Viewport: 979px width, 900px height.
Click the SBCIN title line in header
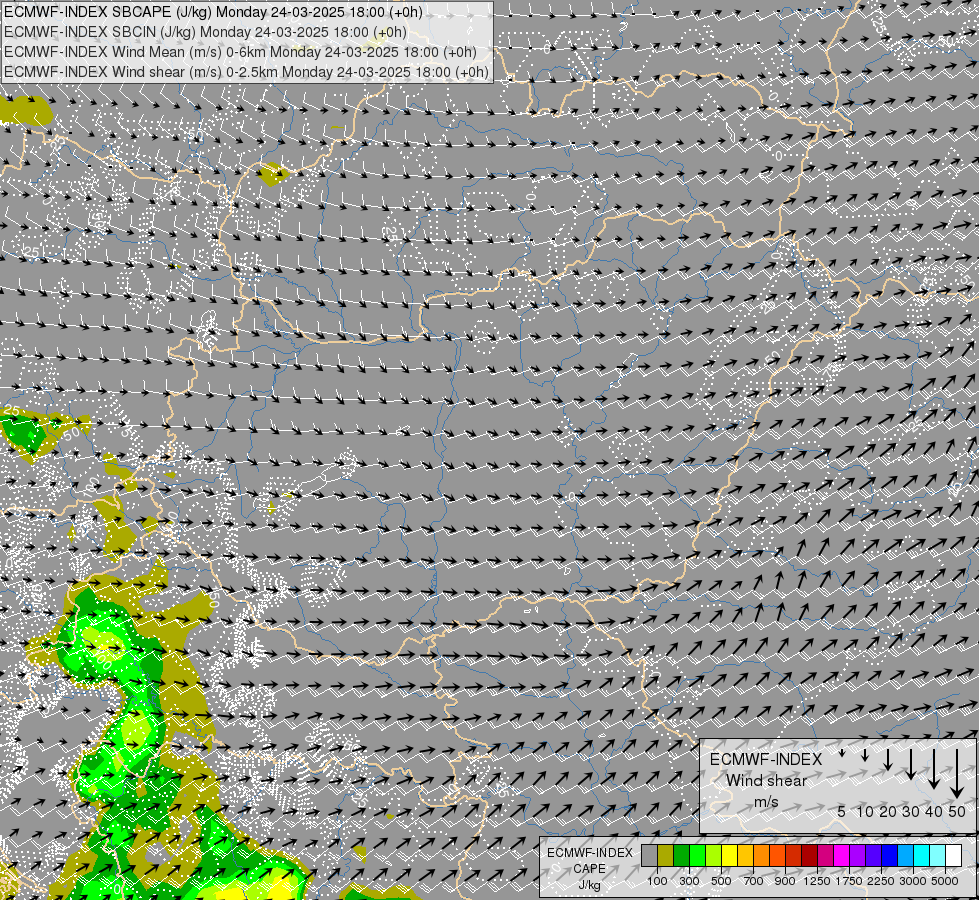(x=205, y=32)
